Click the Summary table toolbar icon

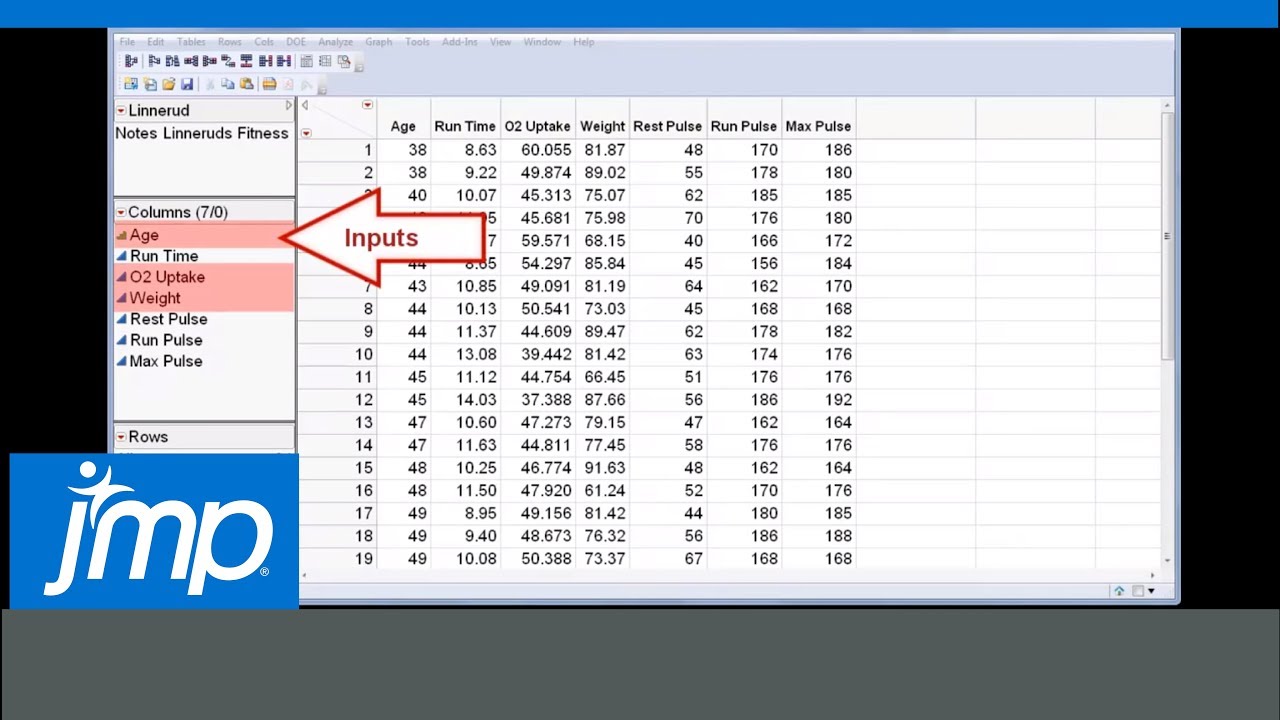click(x=131, y=61)
